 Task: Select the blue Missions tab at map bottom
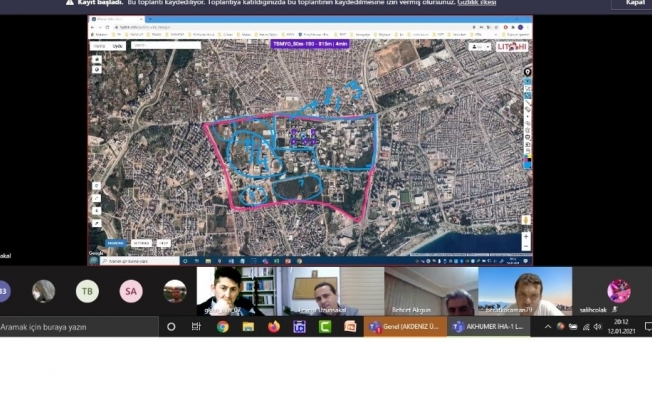(x=116, y=243)
